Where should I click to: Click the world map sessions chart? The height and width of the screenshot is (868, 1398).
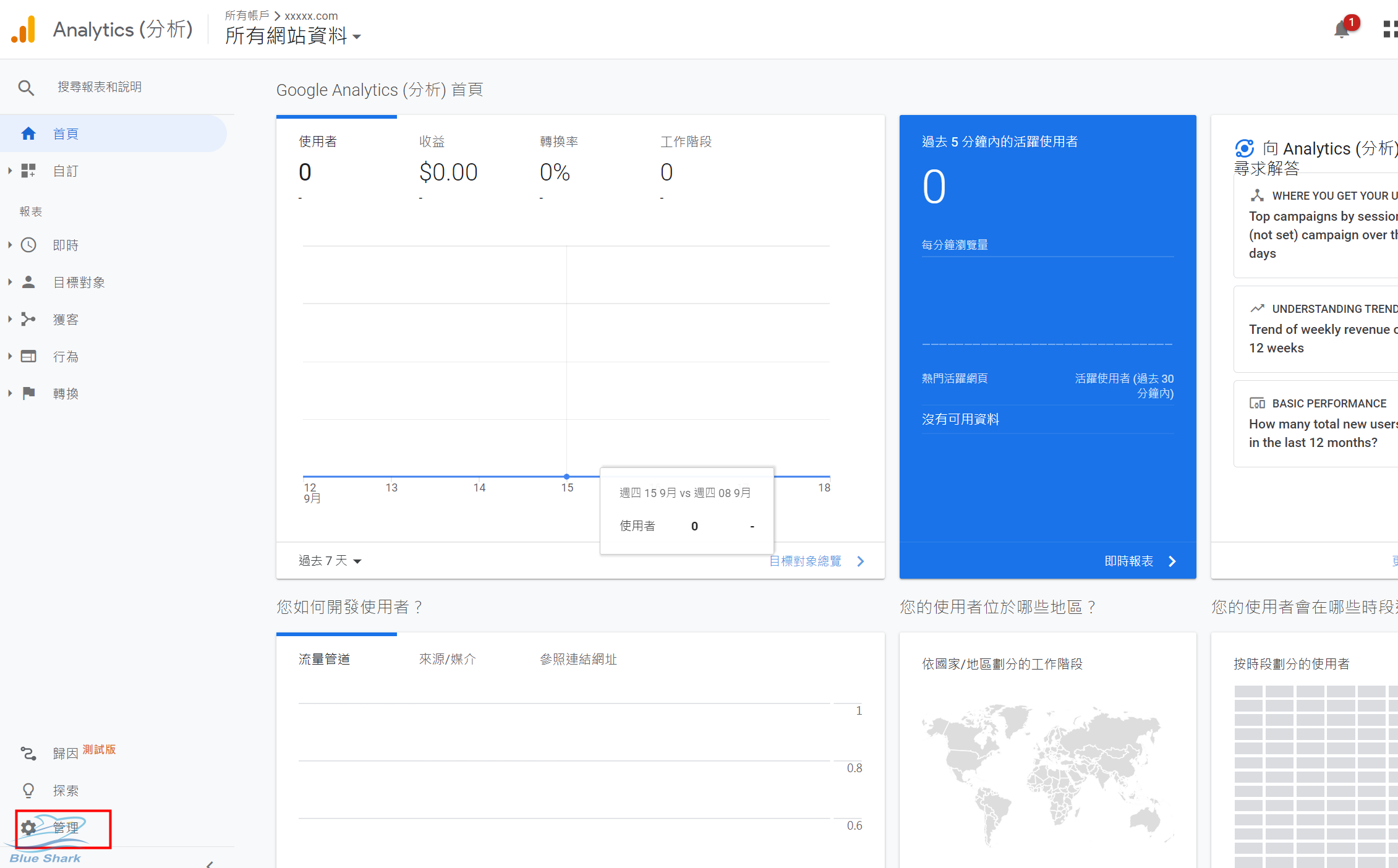1047,776
